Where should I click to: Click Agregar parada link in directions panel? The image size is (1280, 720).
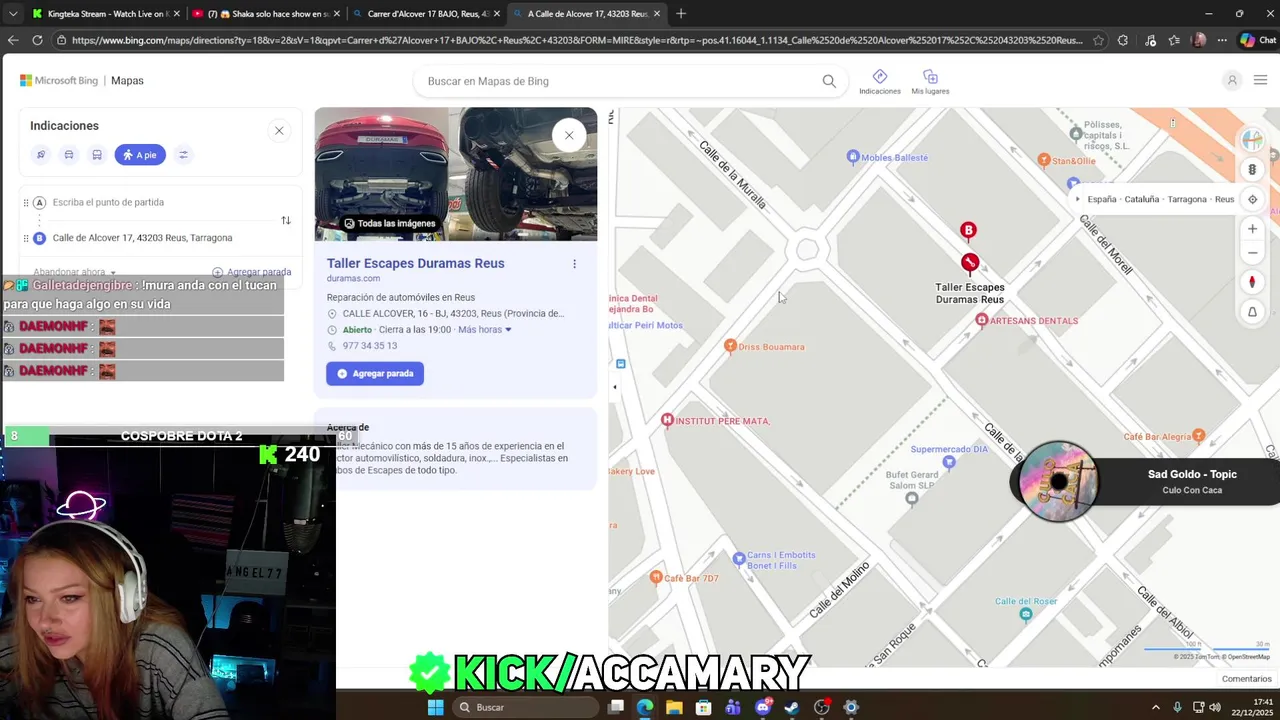point(252,272)
